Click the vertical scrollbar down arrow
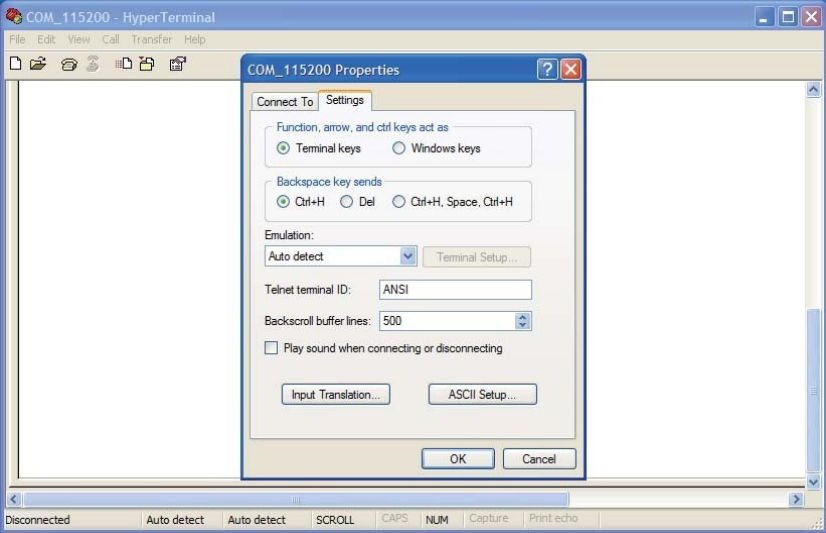This screenshot has width=826, height=533. click(x=813, y=482)
